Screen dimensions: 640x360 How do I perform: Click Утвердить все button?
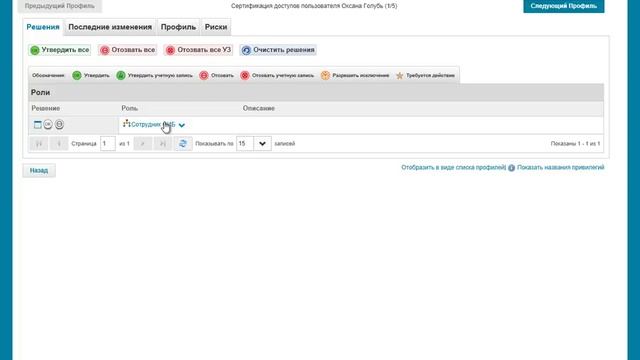pos(60,50)
